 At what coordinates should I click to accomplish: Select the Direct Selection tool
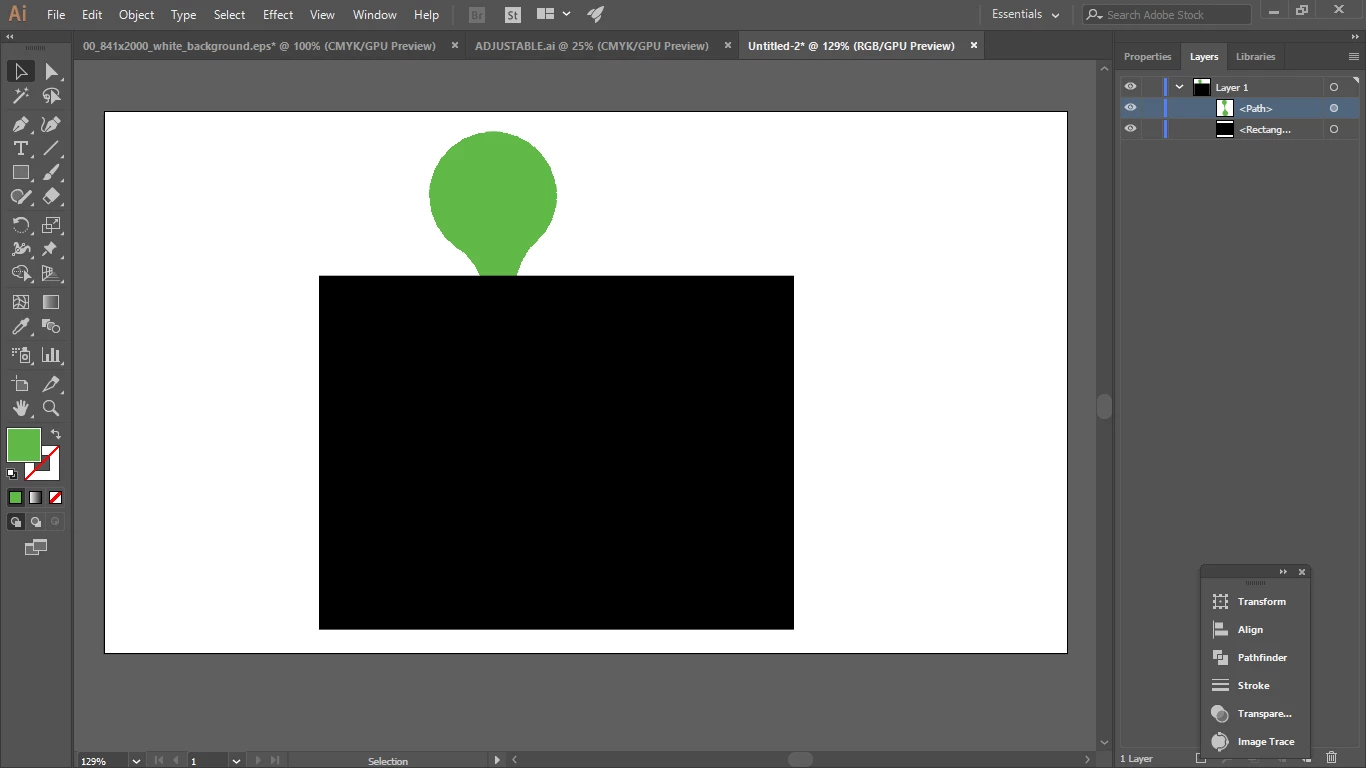click(52, 72)
